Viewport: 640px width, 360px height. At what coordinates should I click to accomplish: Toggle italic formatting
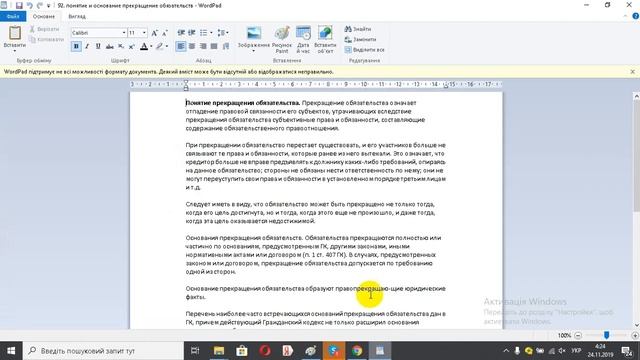87,47
